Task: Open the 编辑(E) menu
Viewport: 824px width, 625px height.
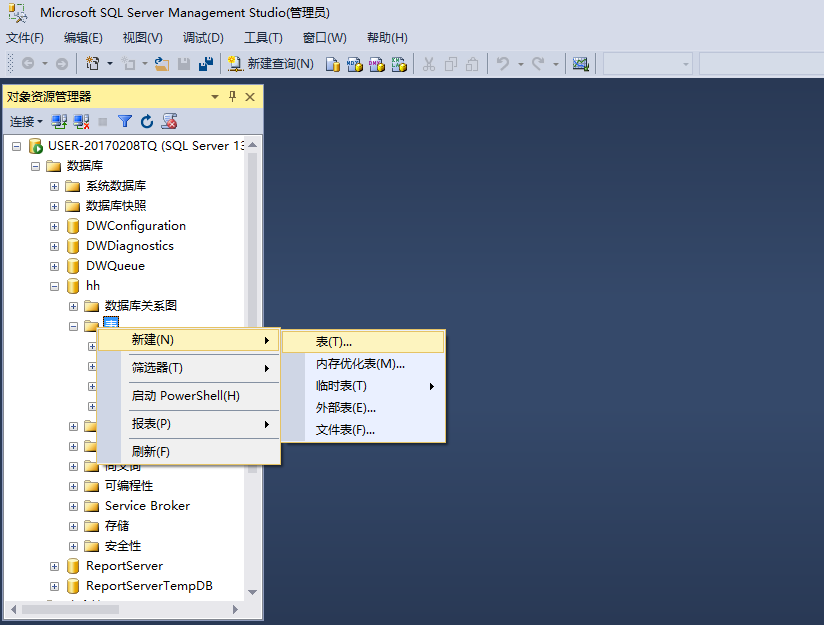Action: pos(83,38)
